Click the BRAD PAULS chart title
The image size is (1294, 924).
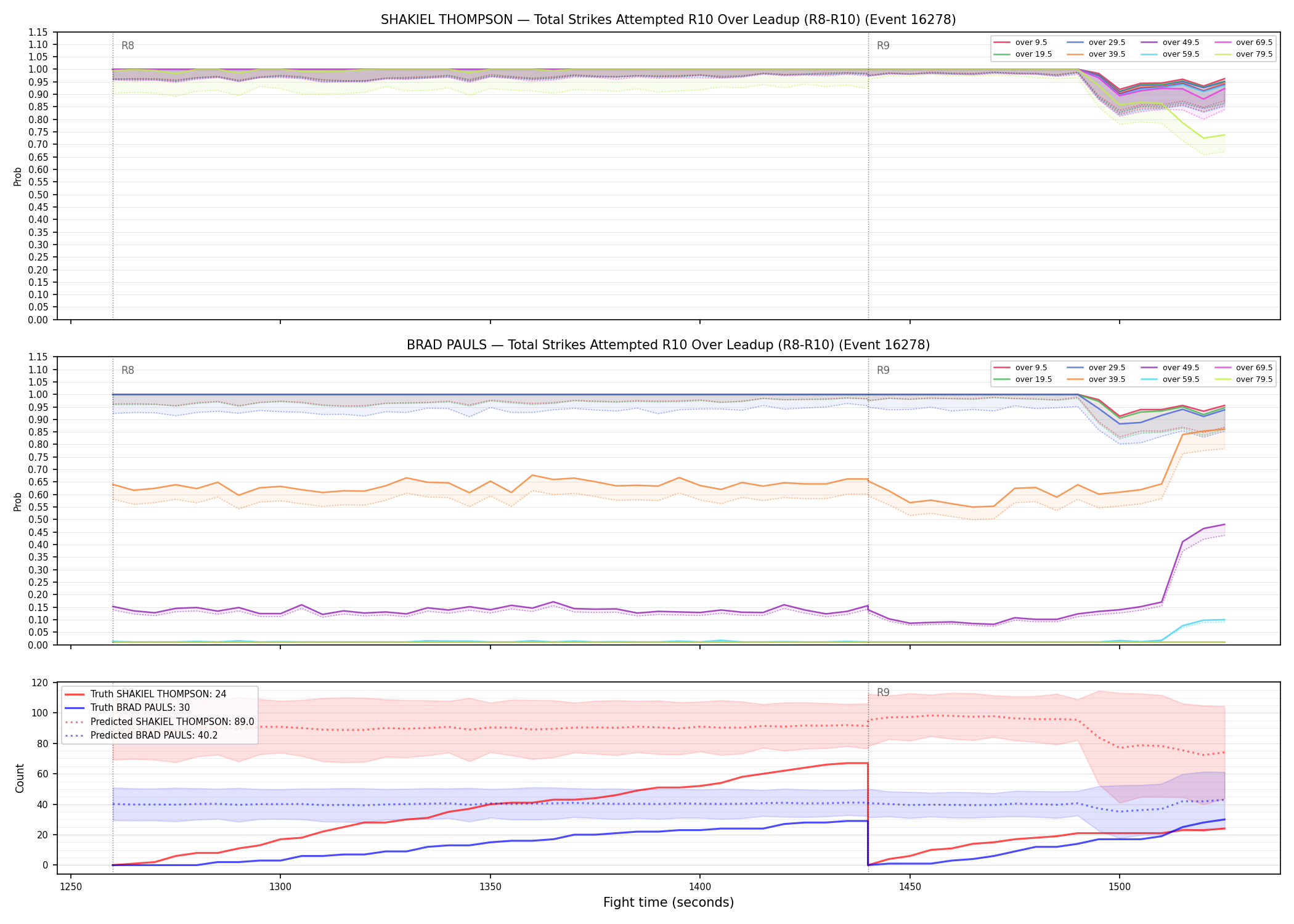668,345
